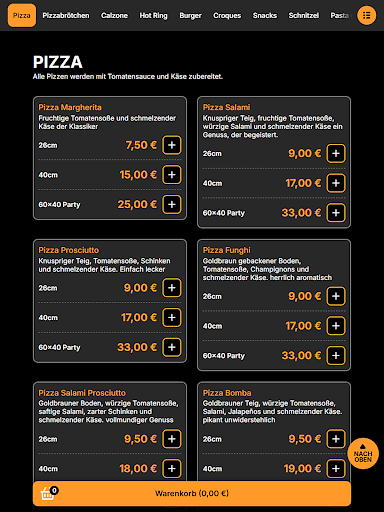Open the Schnitzel category tab
Viewport: 384px width, 512px height.
304,15
